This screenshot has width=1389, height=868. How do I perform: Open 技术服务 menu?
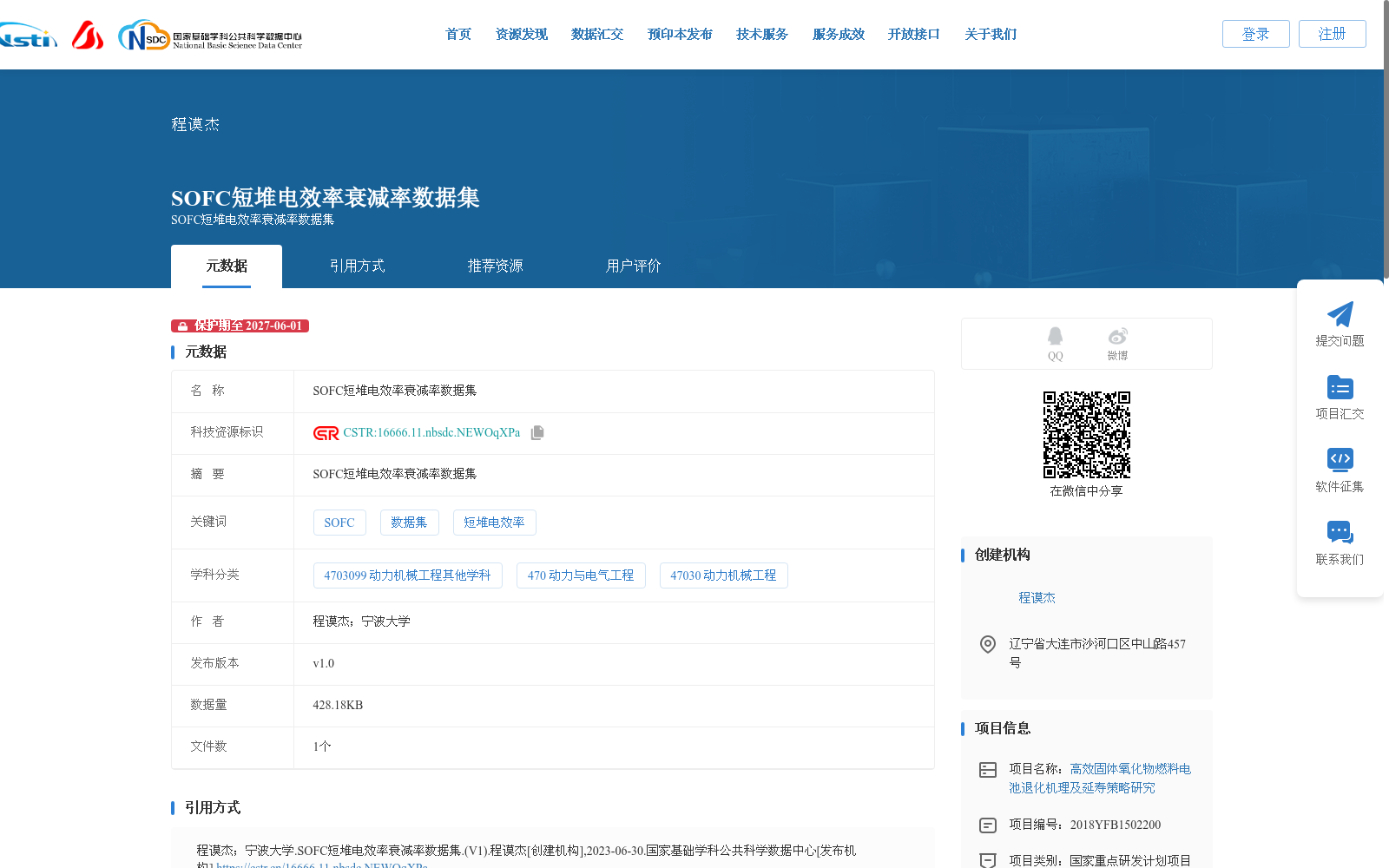762,35
